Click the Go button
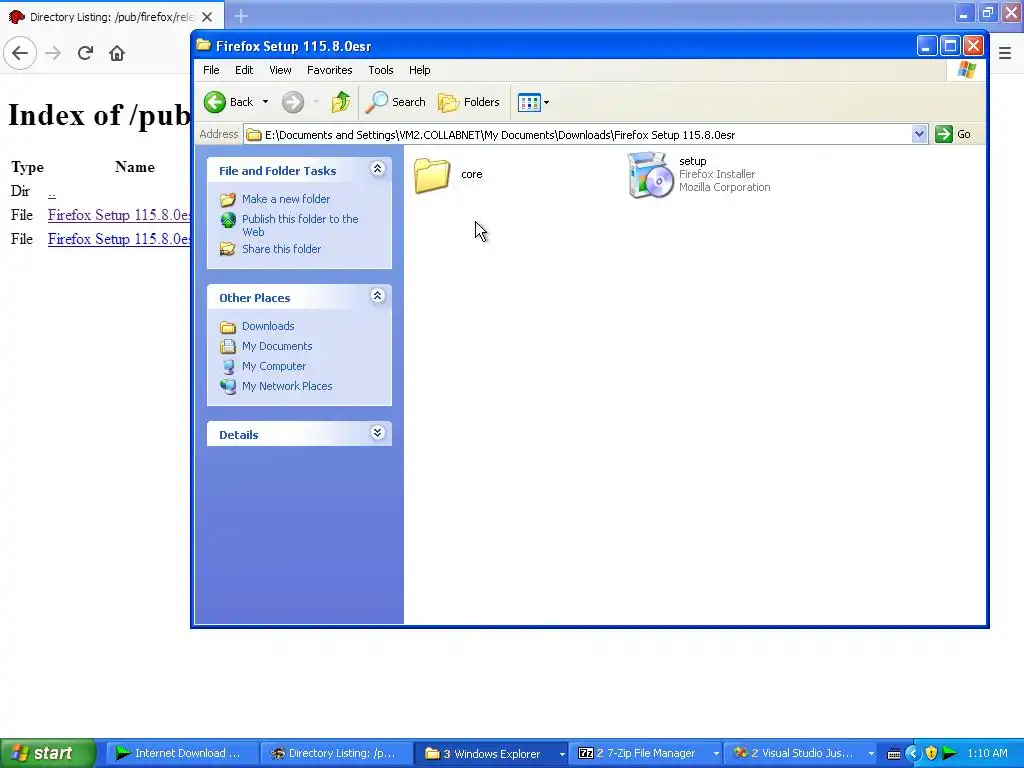This screenshot has height=768, width=1024. [x=953, y=135]
